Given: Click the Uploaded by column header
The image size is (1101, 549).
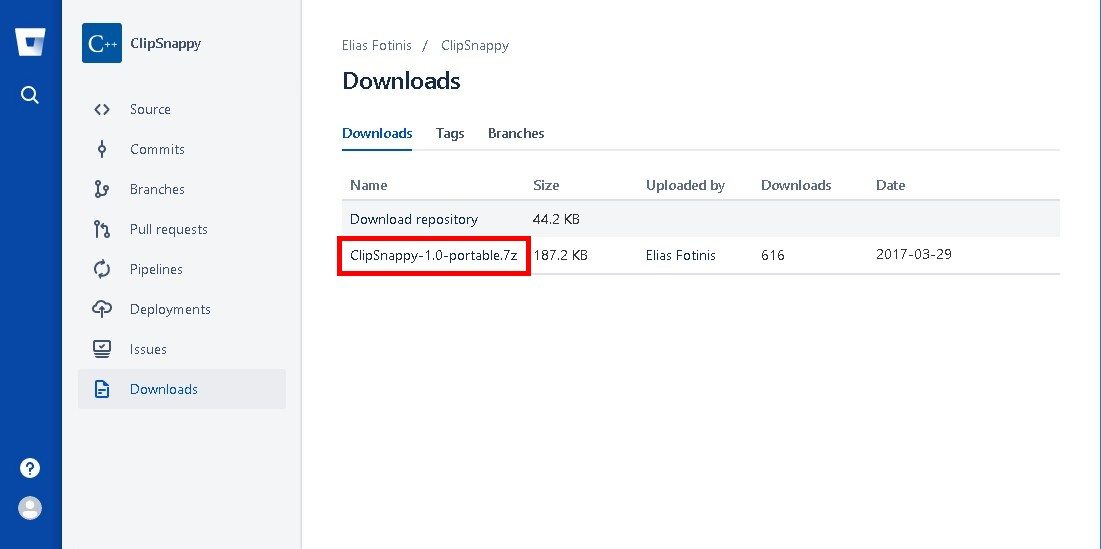Looking at the screenshot, I should (x=685, y=185).
